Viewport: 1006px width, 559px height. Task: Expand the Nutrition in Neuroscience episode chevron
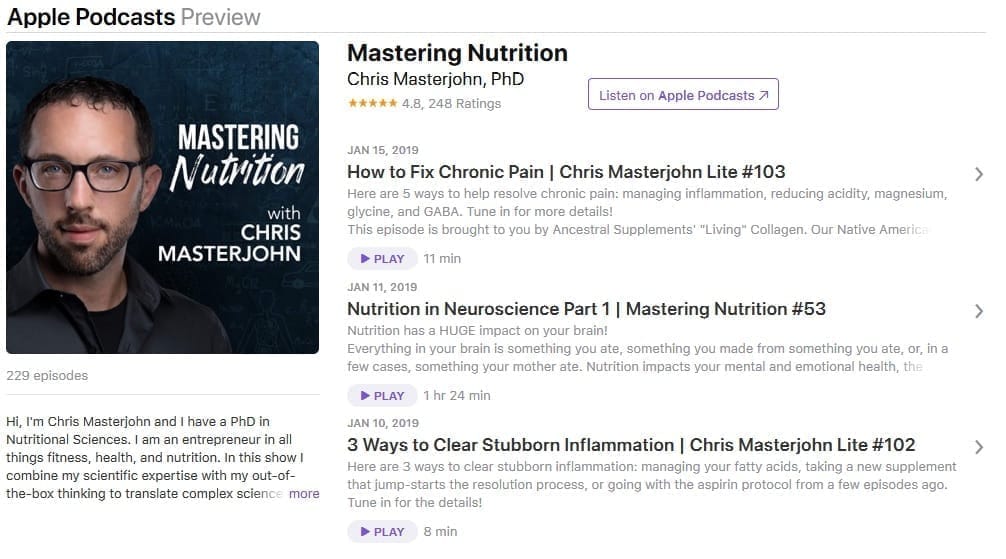[978, 311]
